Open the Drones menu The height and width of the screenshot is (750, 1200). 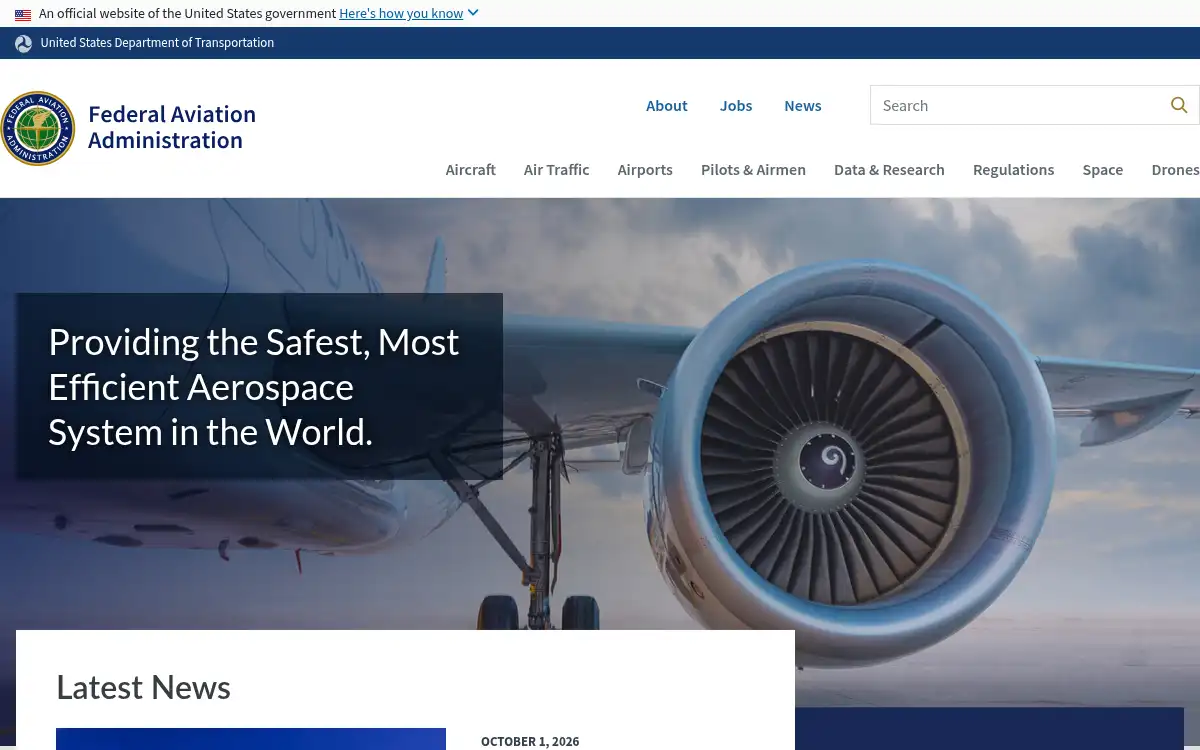pyautogui.click(x=1175, y=170)
